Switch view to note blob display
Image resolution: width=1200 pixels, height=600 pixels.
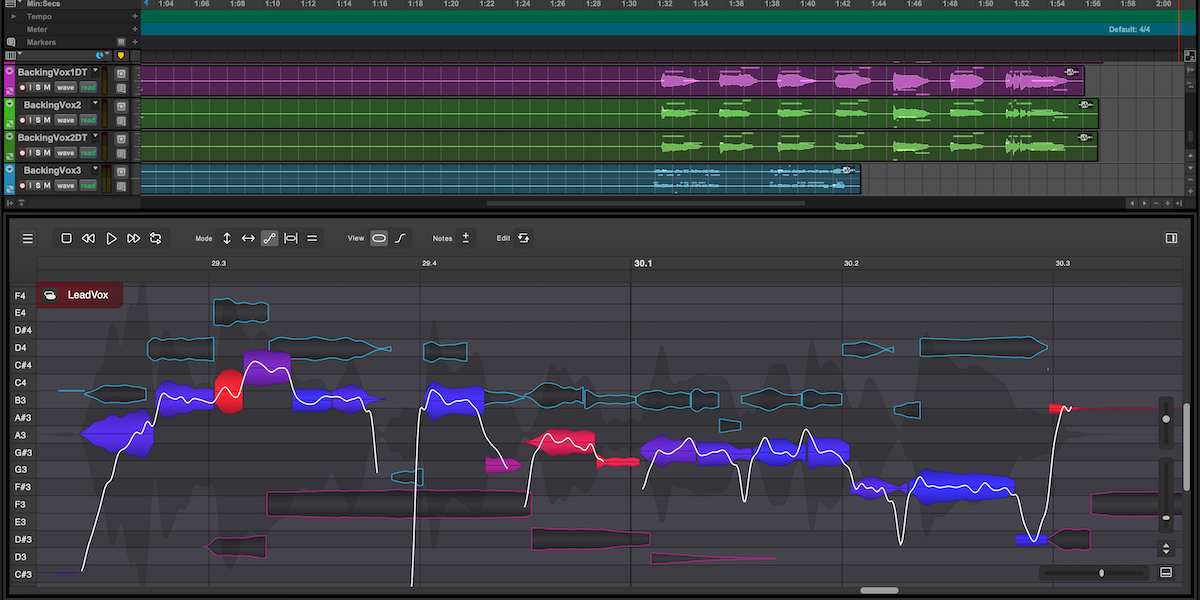click(x=379, y=239)
